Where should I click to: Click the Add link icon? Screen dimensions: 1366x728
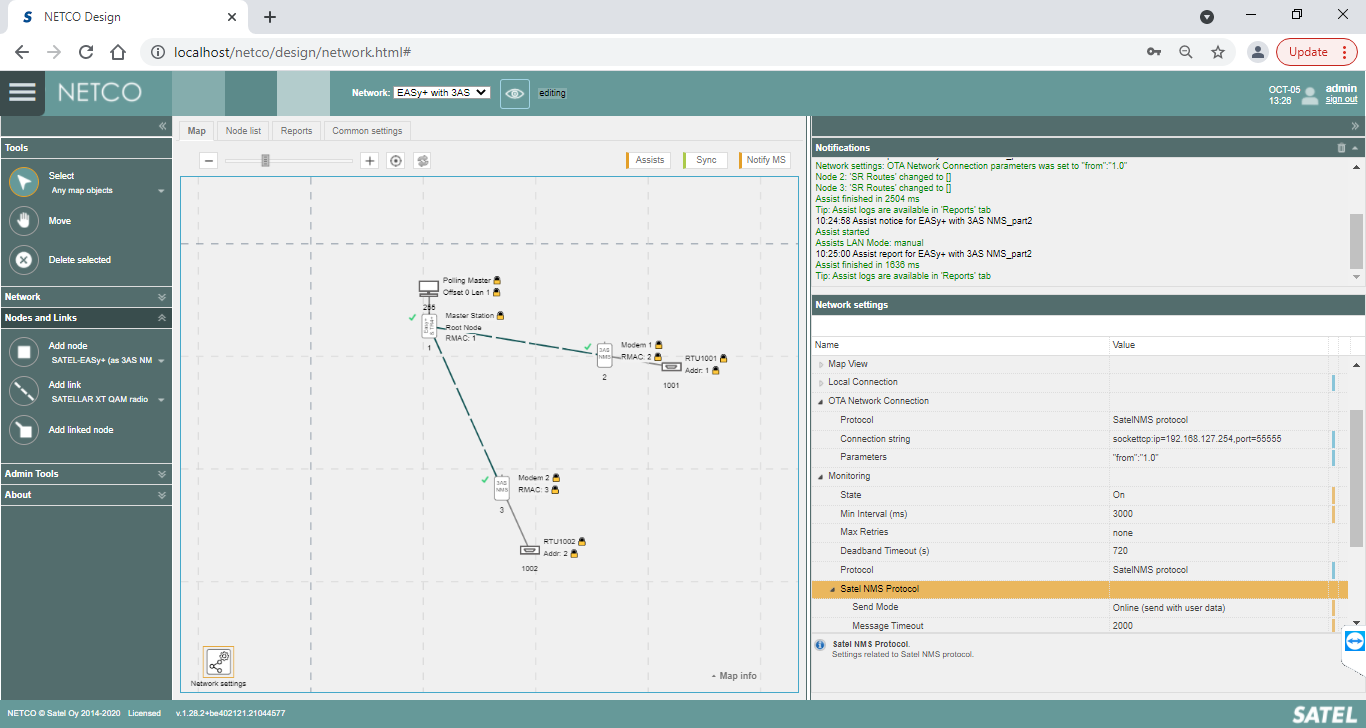point(24,391)
